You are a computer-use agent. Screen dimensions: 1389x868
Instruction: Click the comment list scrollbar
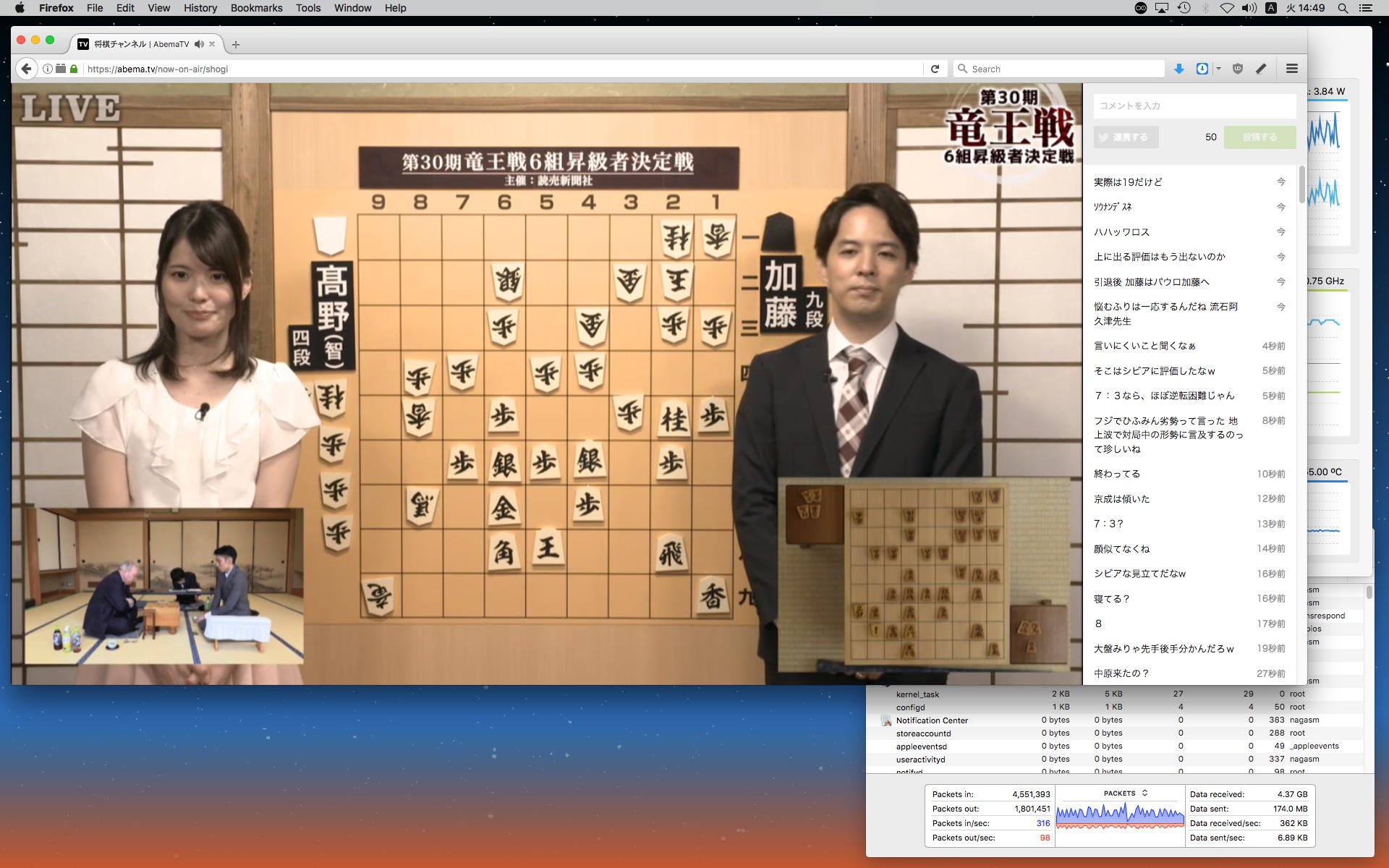click(1301, 185)
